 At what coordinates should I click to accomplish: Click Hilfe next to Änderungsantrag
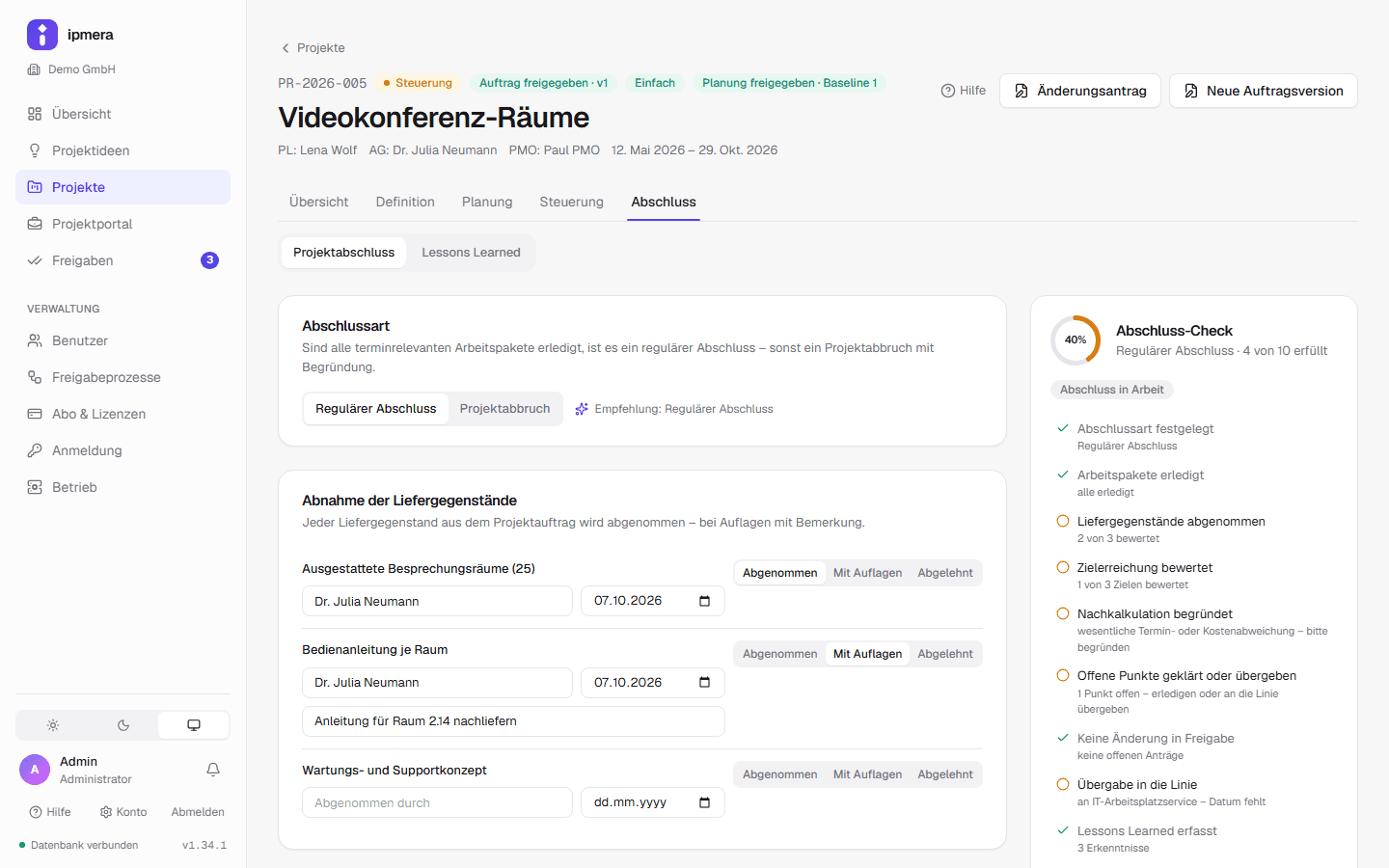coord(964,91)
